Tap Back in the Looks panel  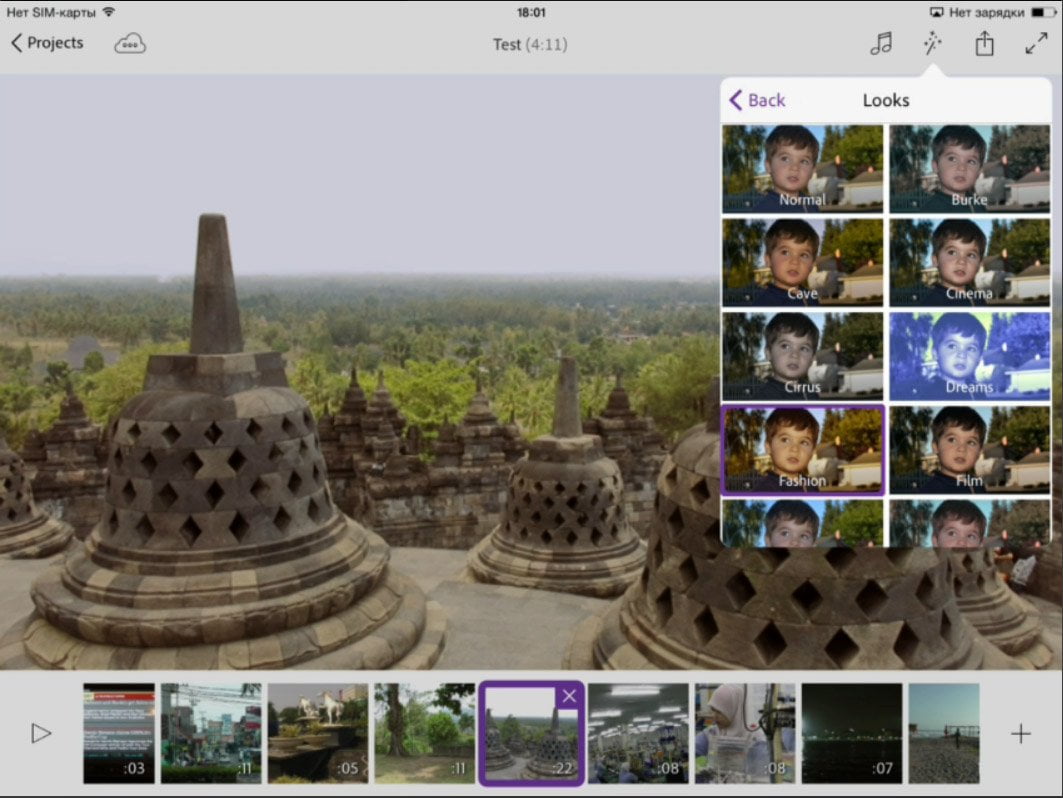757,100
